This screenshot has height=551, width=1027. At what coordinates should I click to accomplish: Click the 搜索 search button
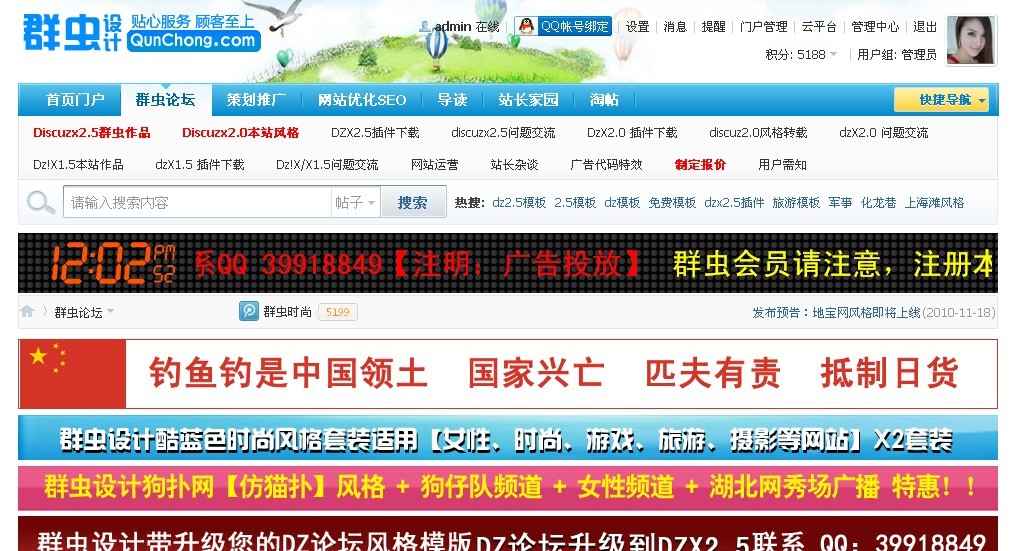click(413, 202)
